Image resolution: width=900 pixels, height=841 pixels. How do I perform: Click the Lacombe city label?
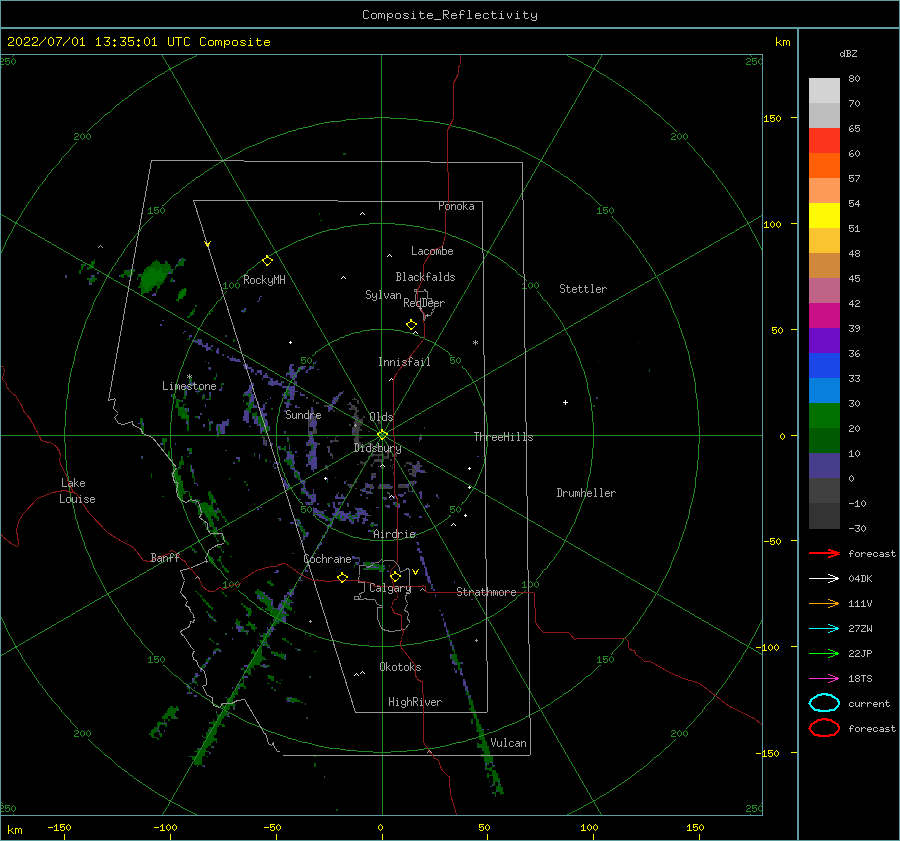tap(432, 251)
